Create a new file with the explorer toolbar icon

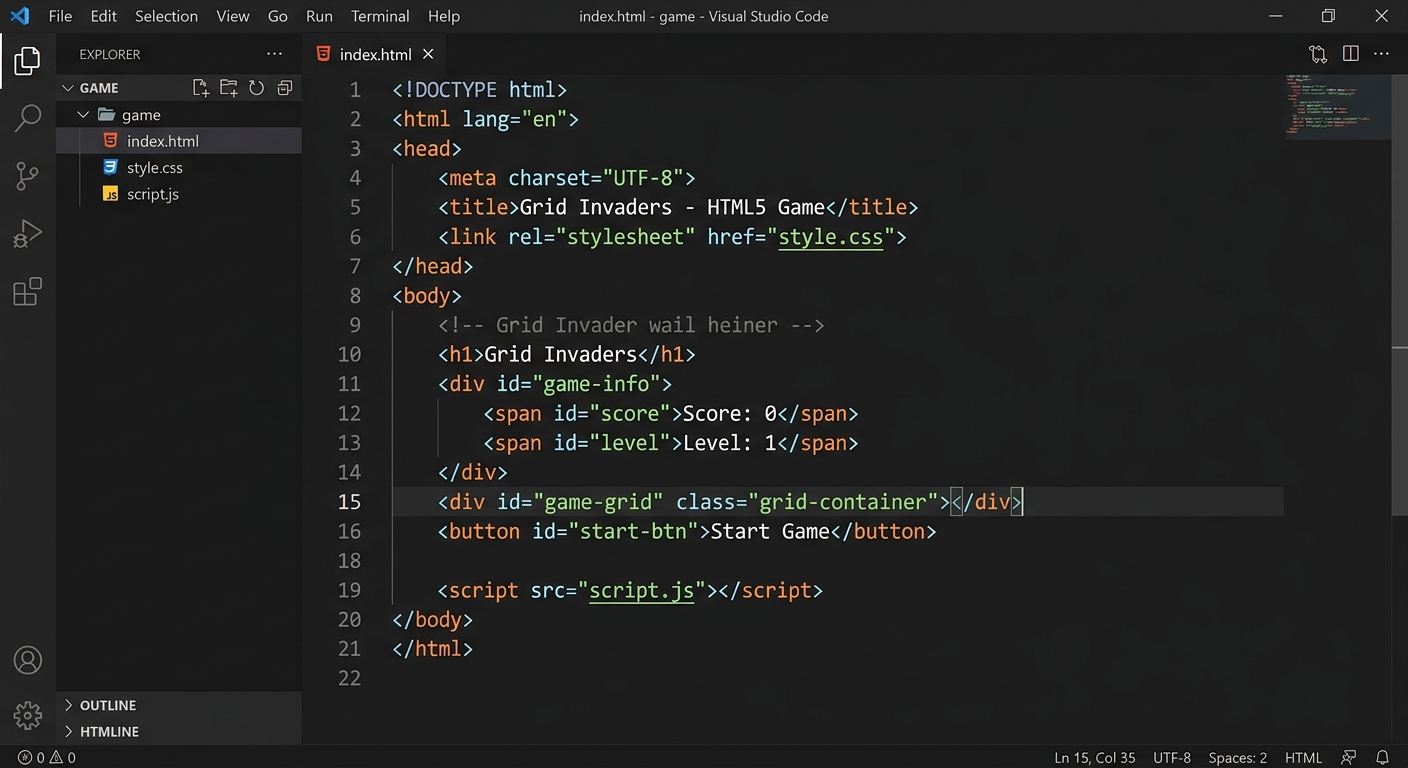(200, 87)
